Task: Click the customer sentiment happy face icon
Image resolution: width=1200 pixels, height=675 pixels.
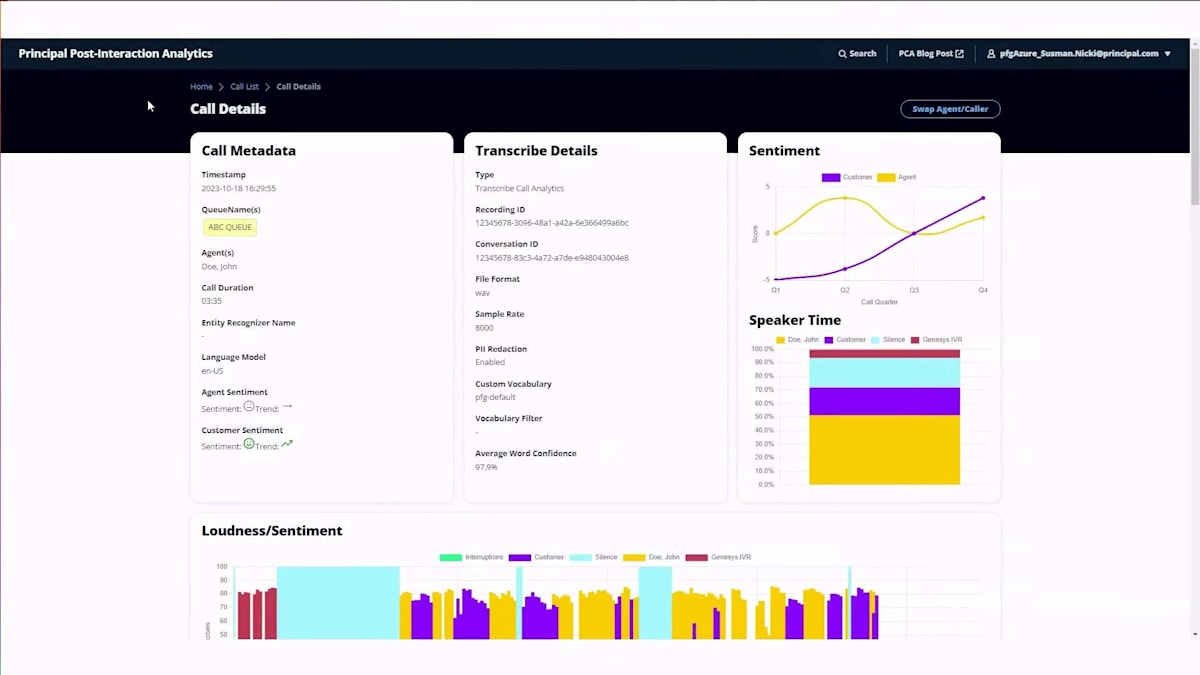Action: pyautogui.click(x=248, y=444)
